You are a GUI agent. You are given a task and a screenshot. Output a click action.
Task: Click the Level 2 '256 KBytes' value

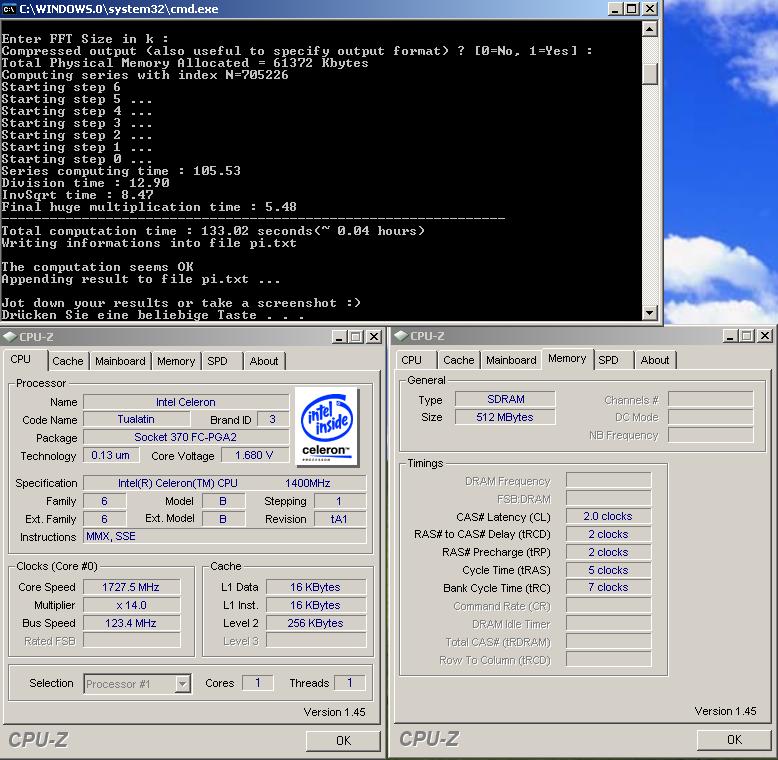pos(316,623)
